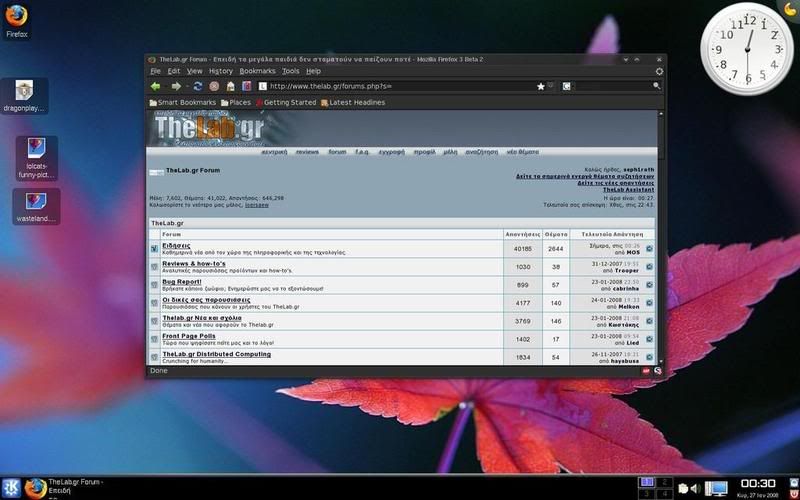Click the reviews navigation link
800x500 pixels.
[x=307, y=152]
